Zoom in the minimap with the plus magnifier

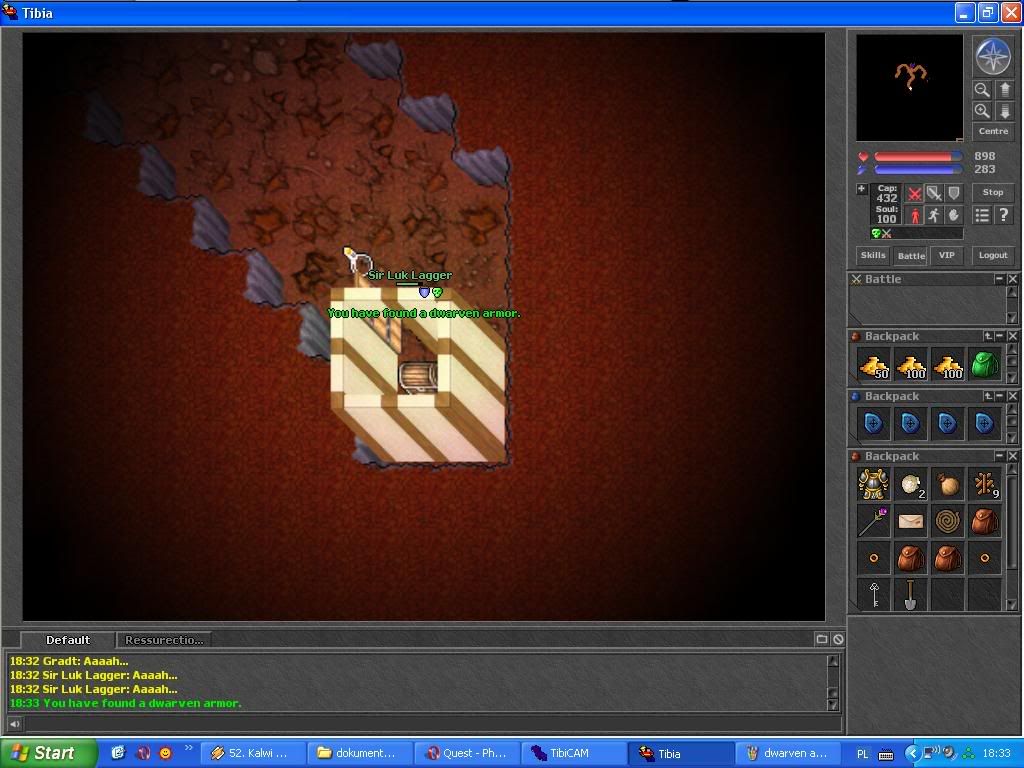pos(982,111)
